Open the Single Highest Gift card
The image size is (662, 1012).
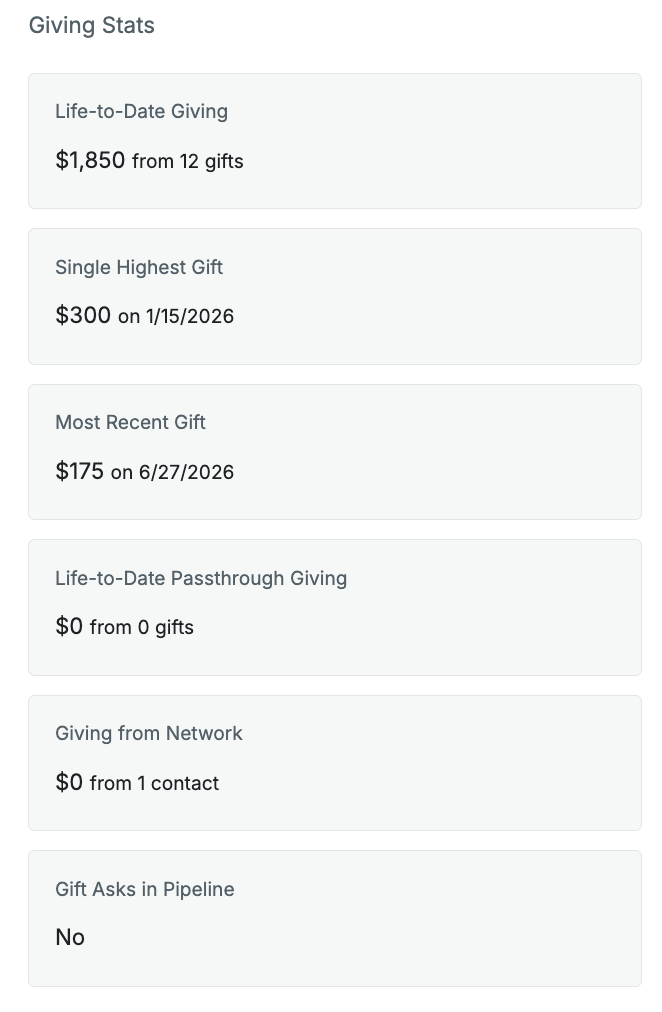tap(335, 296)
